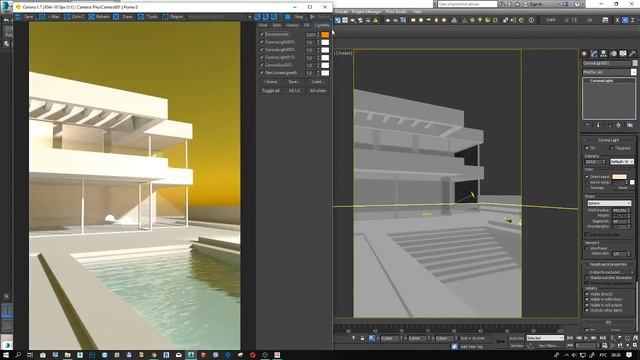Open the Modifier List dropdown
The width and height of the screenshot is (640, 360).
pyautogui.click(x=609, y=72)
